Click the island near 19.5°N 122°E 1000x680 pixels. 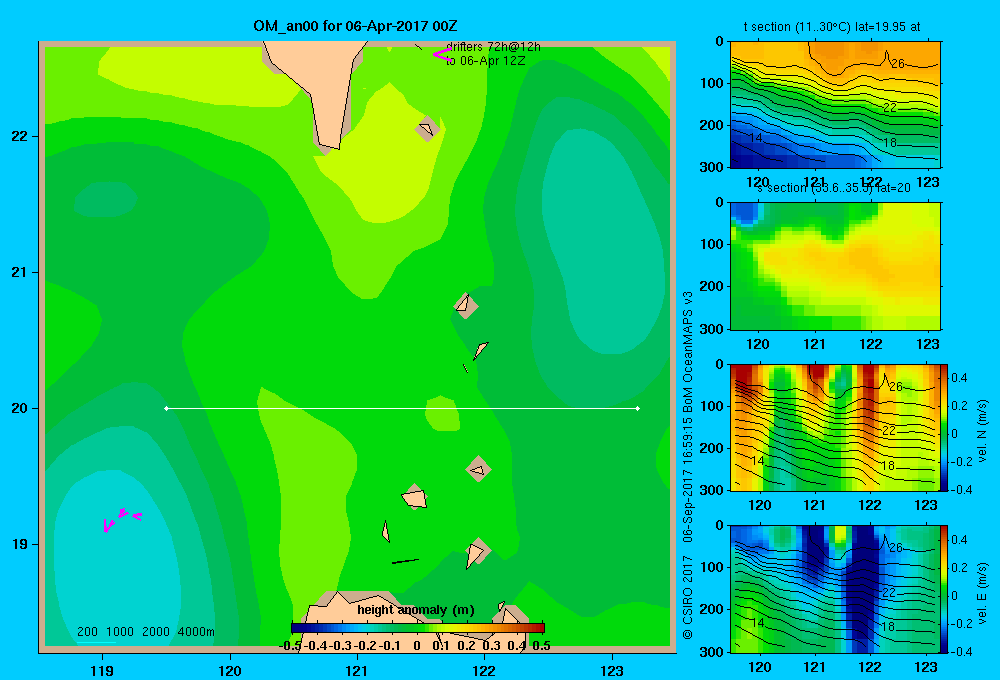point(478,469)
